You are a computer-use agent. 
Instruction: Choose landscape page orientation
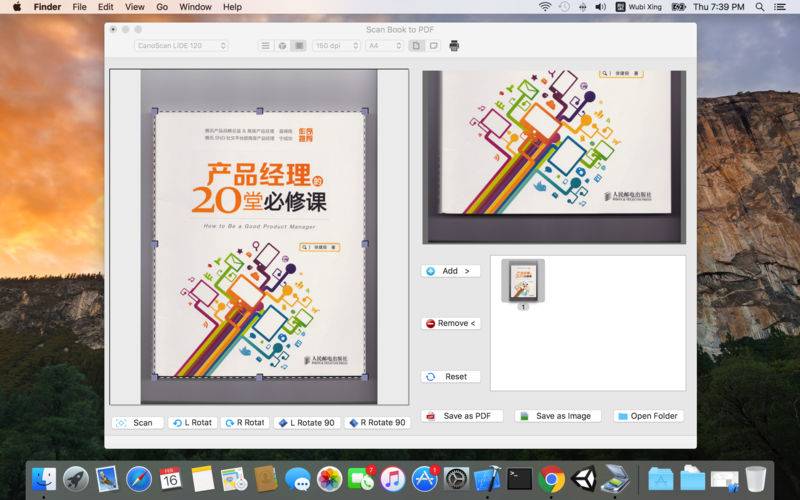pyautogui.click(x=433, y=46)
